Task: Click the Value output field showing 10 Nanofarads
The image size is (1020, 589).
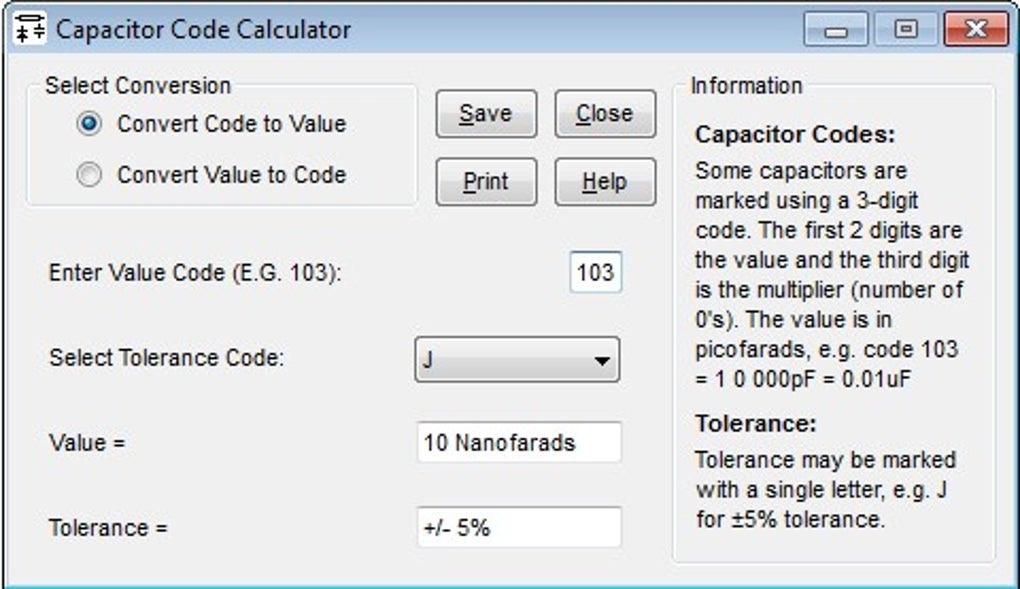Action: [x=519, y=443]
